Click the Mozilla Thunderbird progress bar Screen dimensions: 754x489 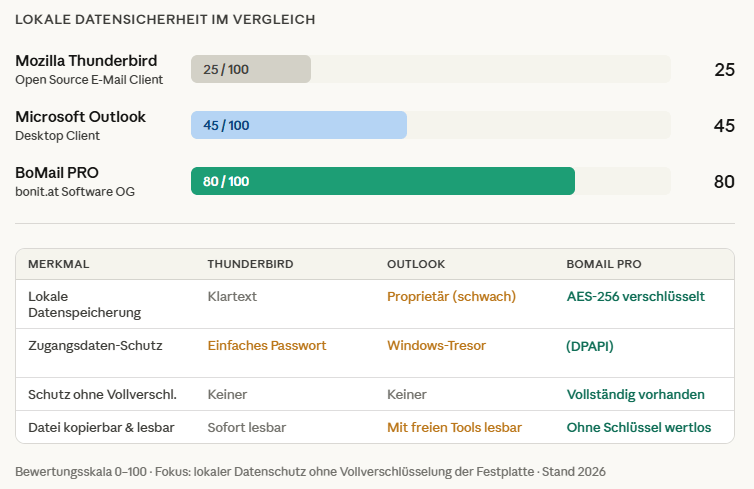point(251,69)
